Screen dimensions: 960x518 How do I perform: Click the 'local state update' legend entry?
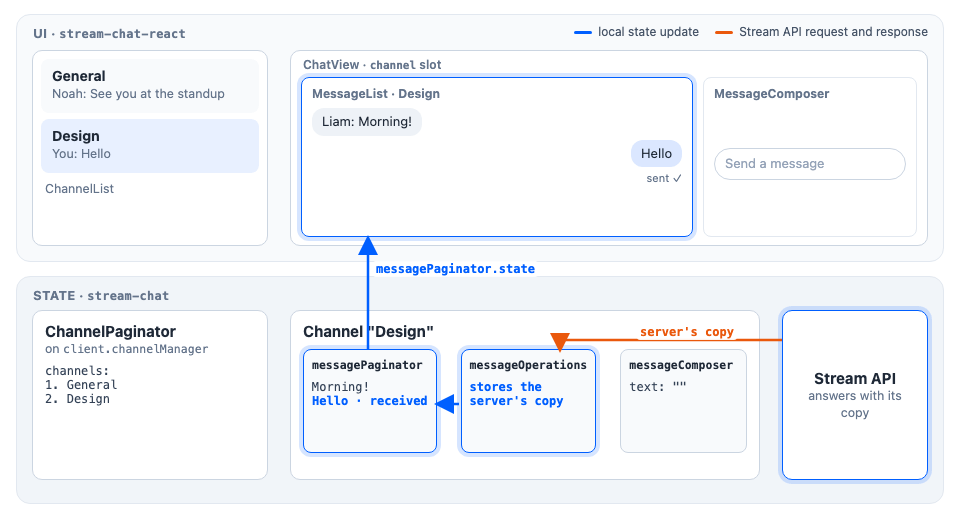coord(637,32)
